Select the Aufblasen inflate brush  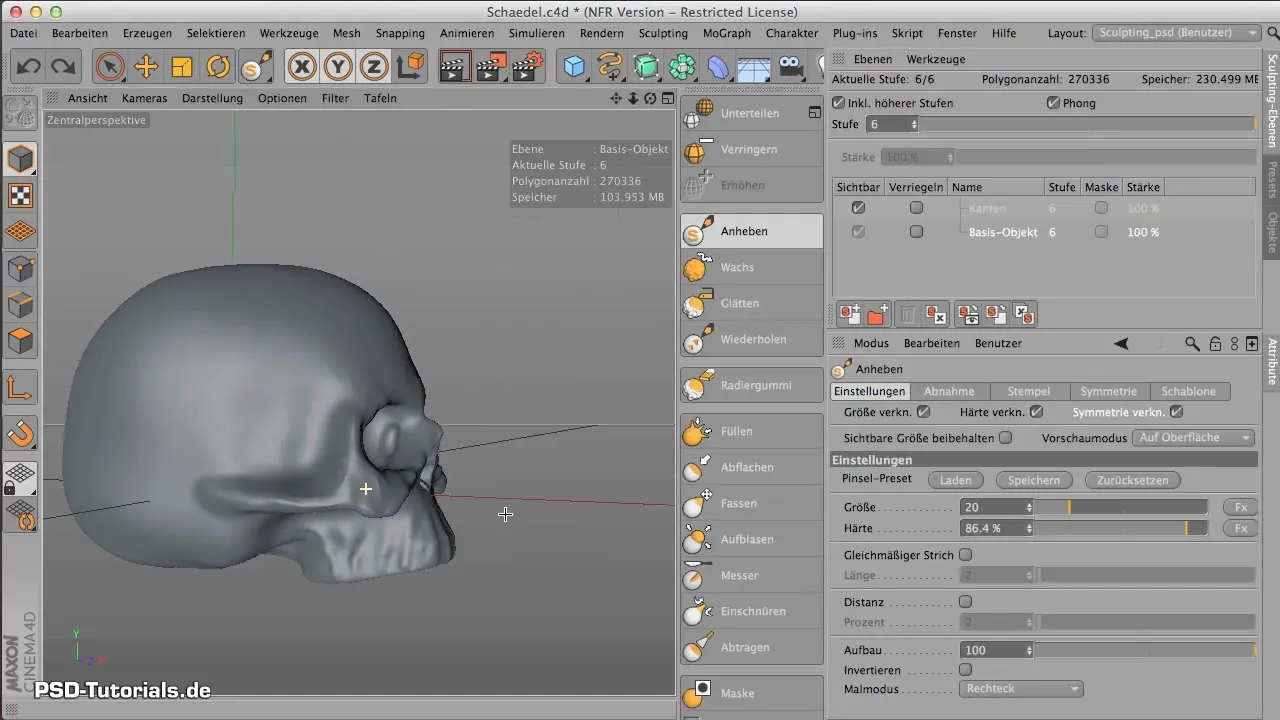click(x=752, y=539)
